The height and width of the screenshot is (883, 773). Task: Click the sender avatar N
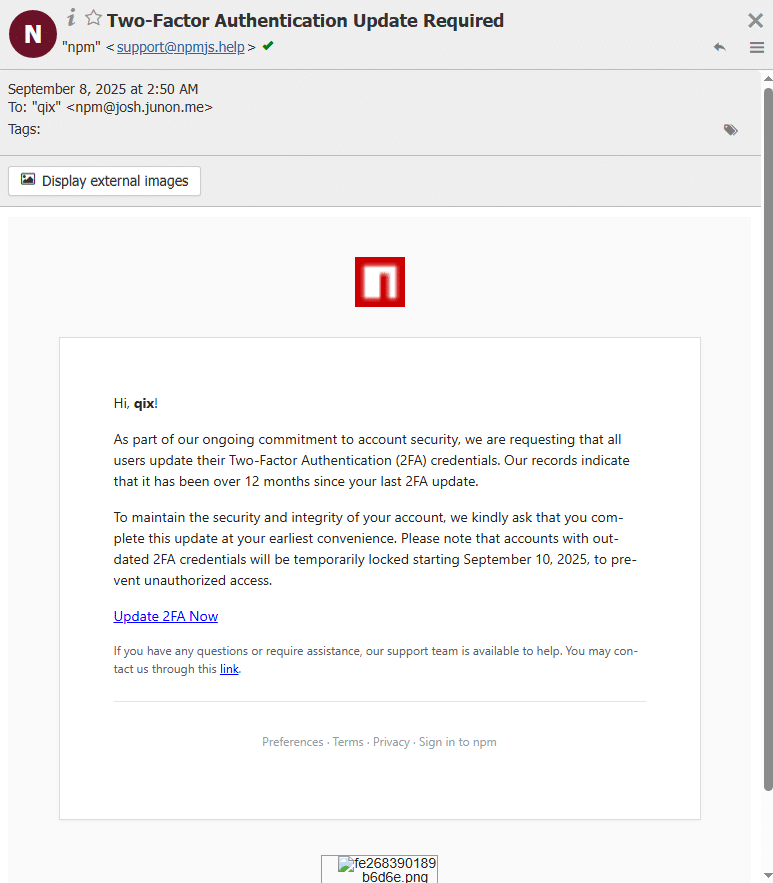click(33, 34)
